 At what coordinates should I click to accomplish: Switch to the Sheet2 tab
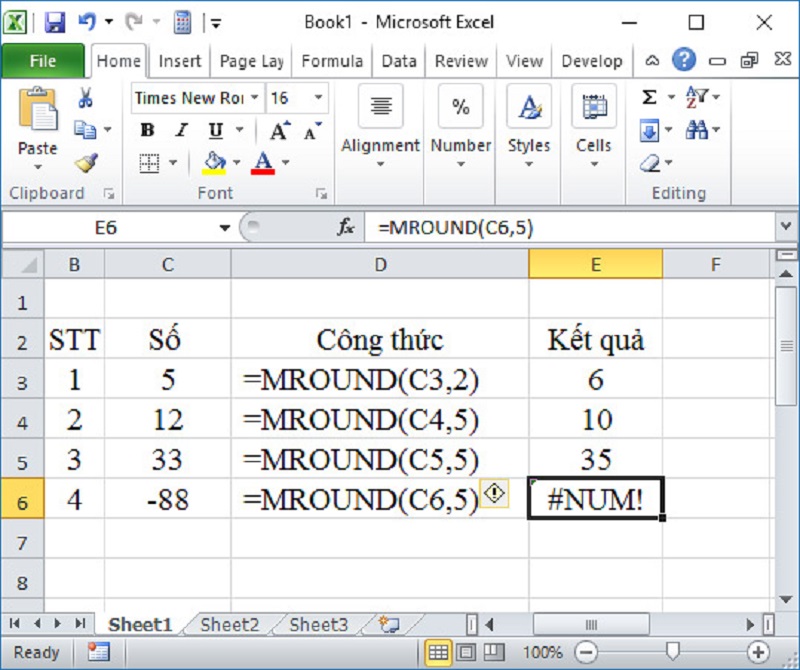[230, 624]
